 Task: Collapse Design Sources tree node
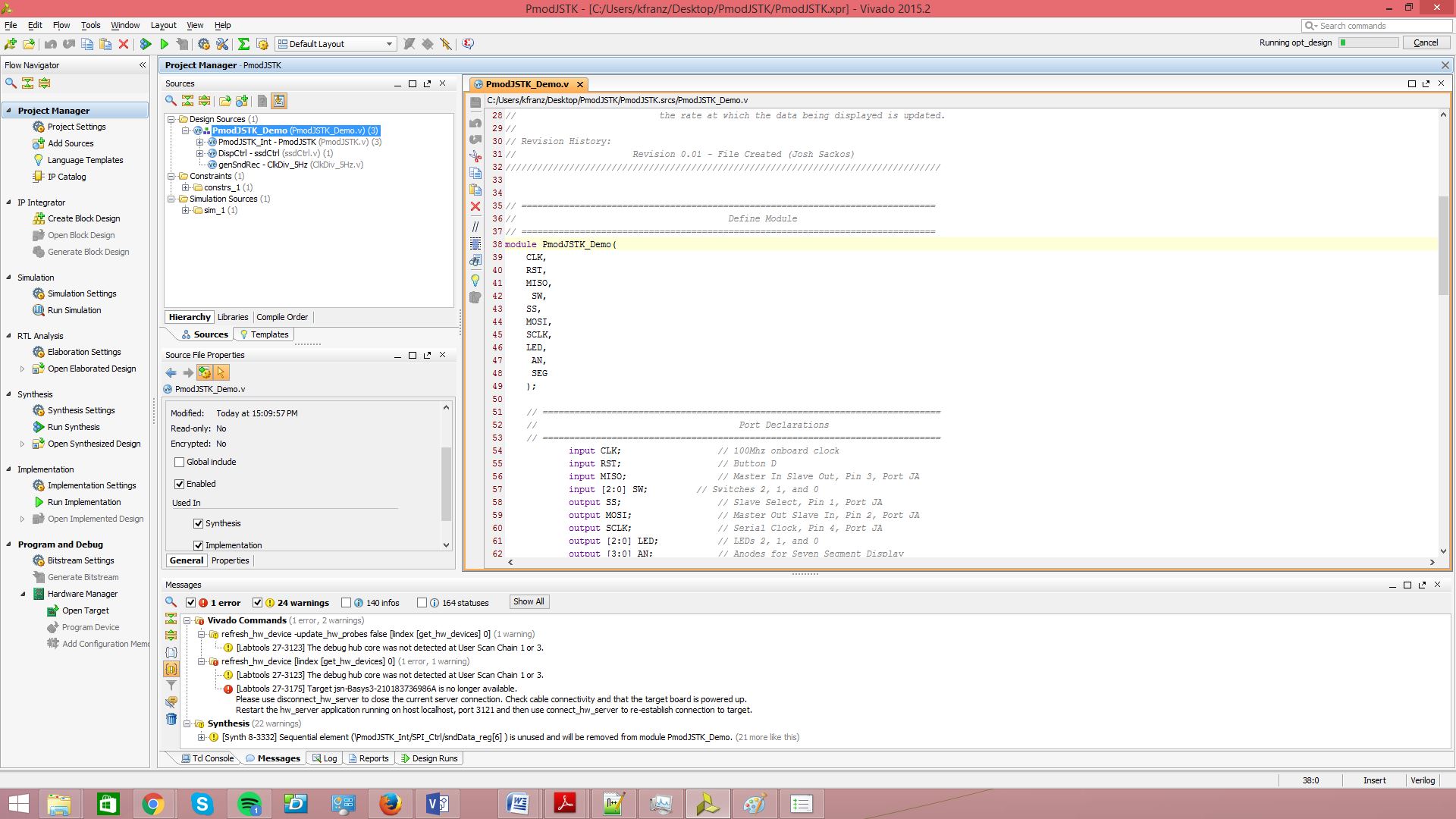coord(172,119)
